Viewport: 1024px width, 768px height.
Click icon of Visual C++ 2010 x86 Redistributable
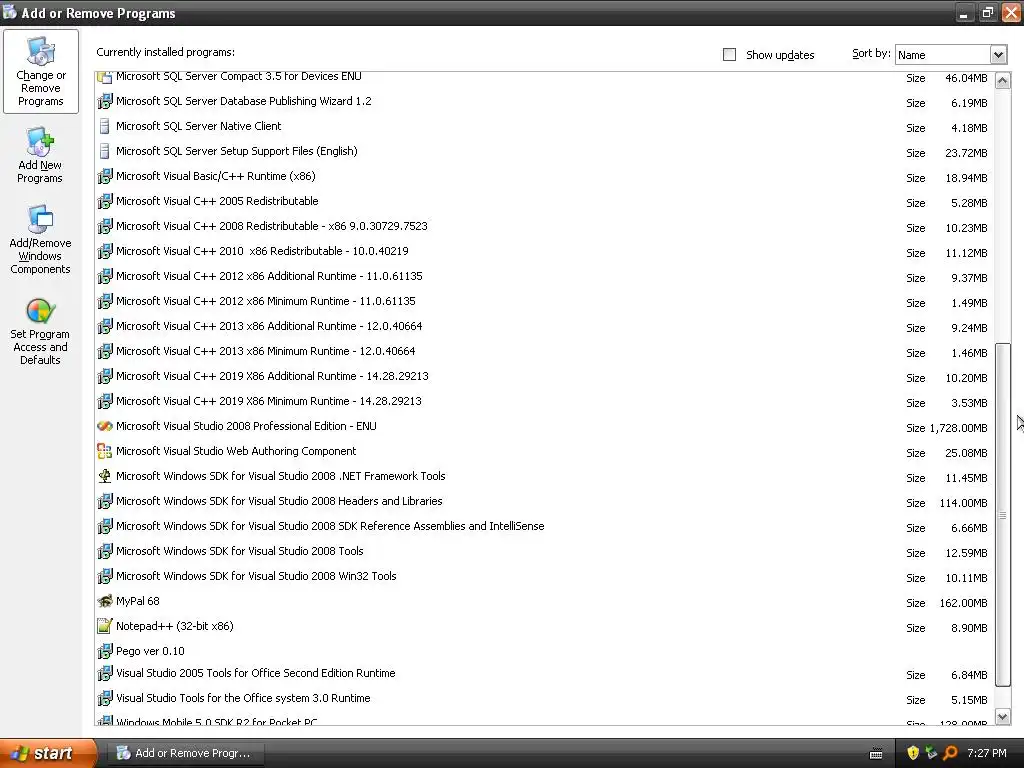click(x=104, y=251)
